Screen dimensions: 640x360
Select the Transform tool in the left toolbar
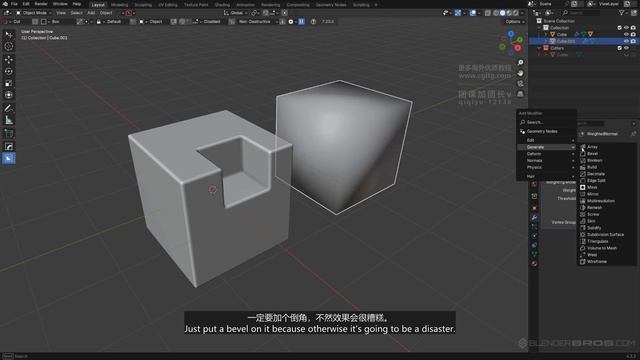(9, 95)
